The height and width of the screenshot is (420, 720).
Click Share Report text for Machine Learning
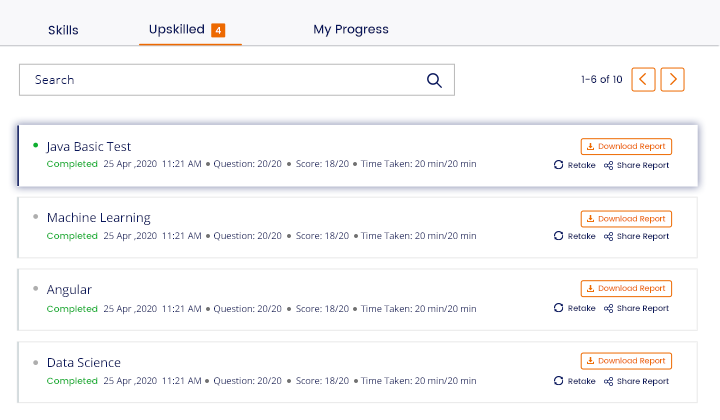(643, 236)
